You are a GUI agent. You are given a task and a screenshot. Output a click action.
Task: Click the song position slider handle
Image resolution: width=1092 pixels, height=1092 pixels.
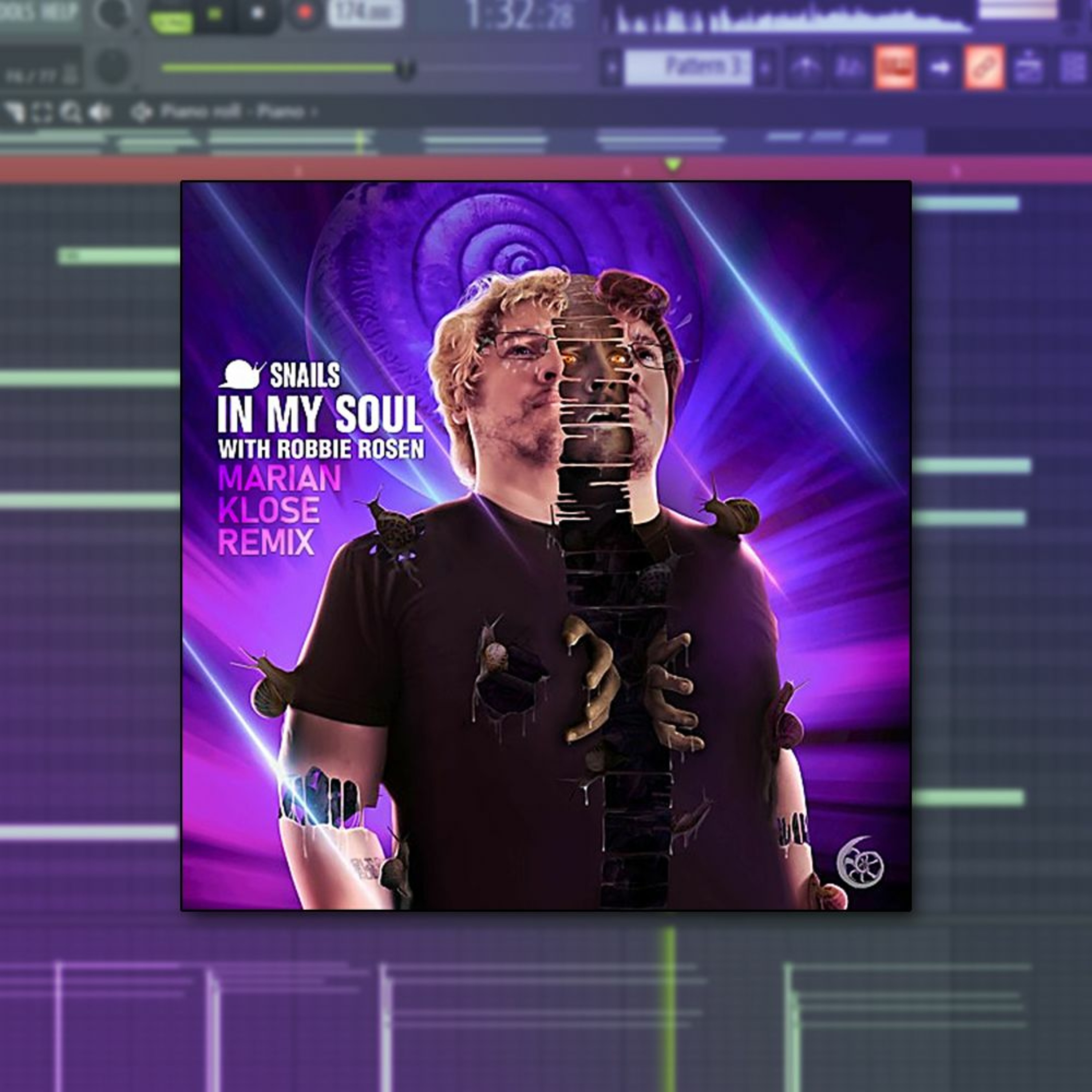click(405, 69)
